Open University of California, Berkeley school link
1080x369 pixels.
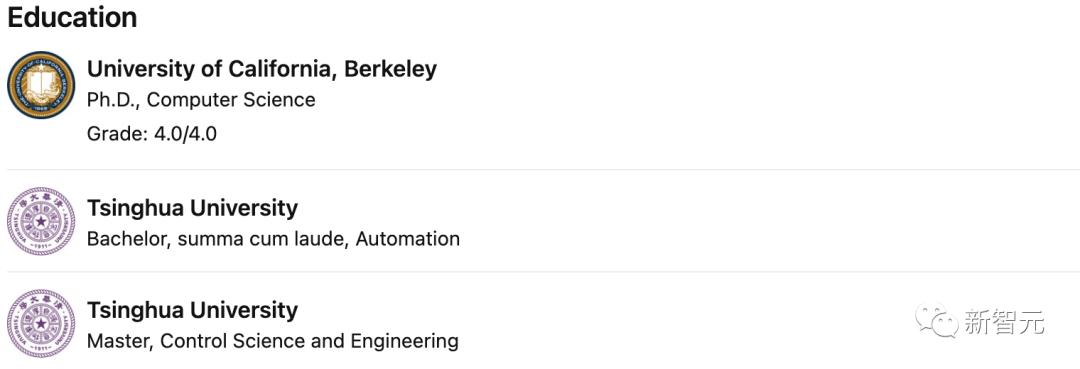[262, 70]
